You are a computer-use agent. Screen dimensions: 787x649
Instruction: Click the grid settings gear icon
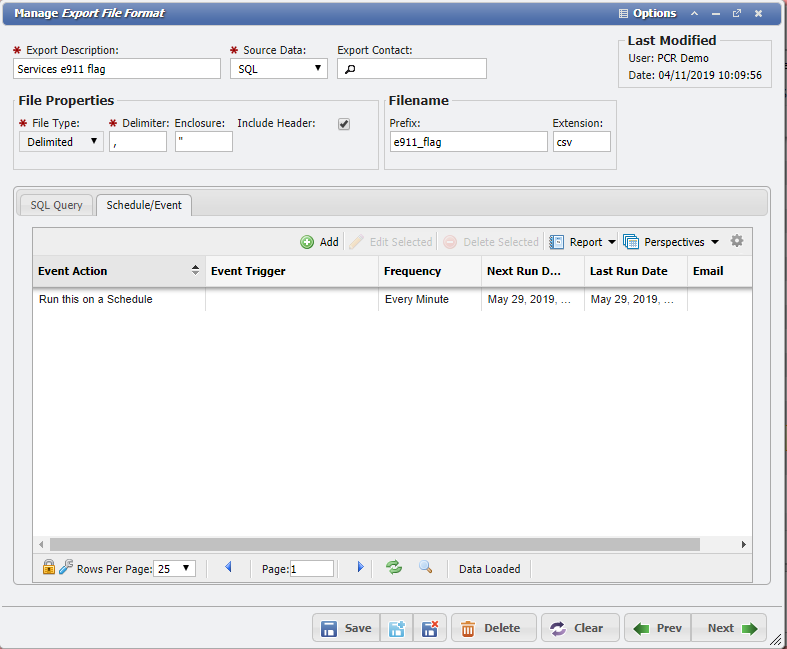click(x=737, y=241)
